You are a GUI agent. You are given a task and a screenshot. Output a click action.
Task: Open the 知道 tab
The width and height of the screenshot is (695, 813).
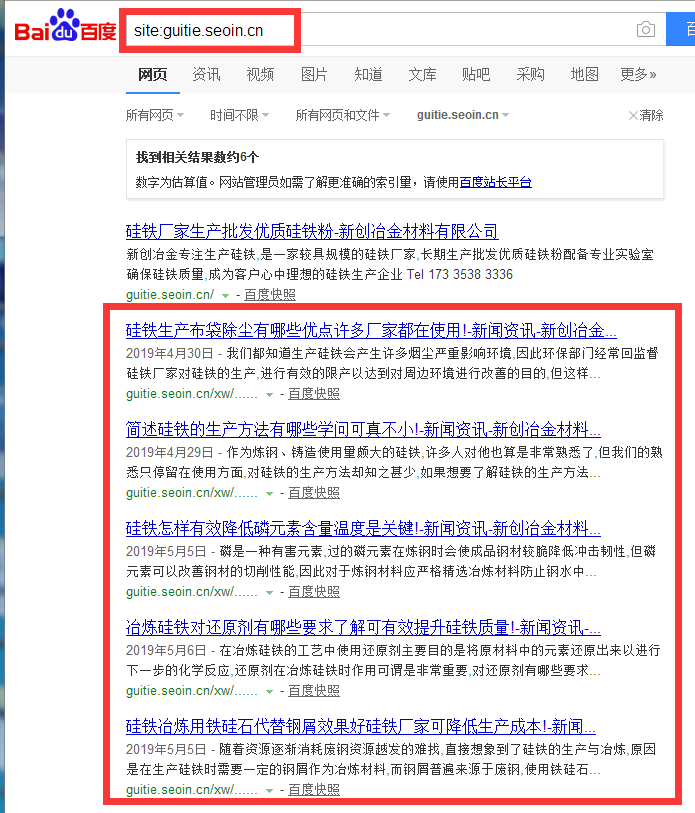point(368,75)
